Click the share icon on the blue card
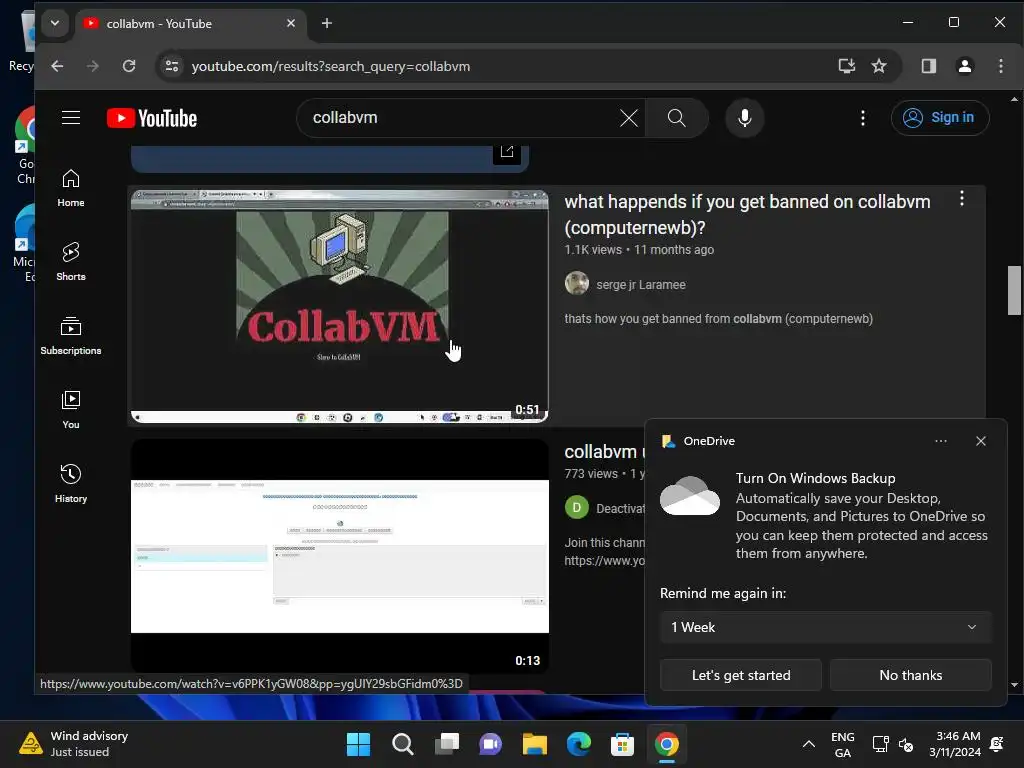Screen dimensions: 1024x768 (x=507, y=152)
